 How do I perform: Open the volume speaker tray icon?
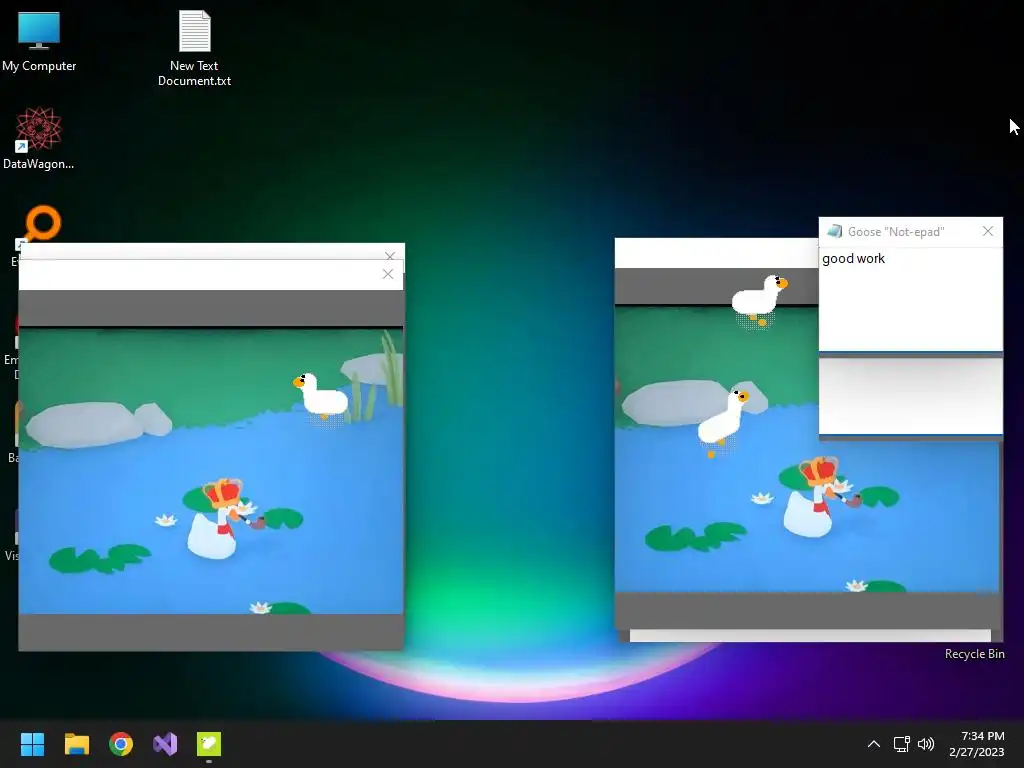926,744
